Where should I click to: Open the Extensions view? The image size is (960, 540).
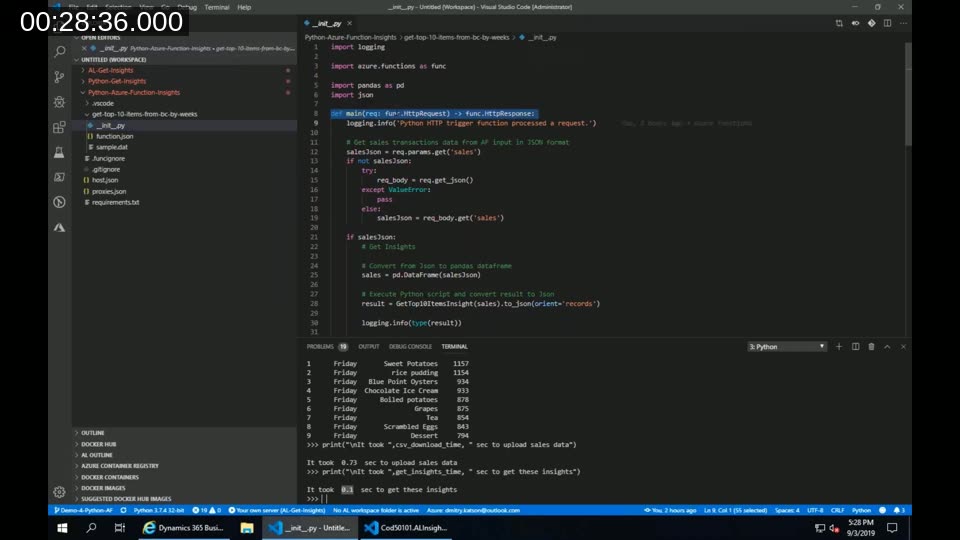pyautogui.click(x=59, y=127)
